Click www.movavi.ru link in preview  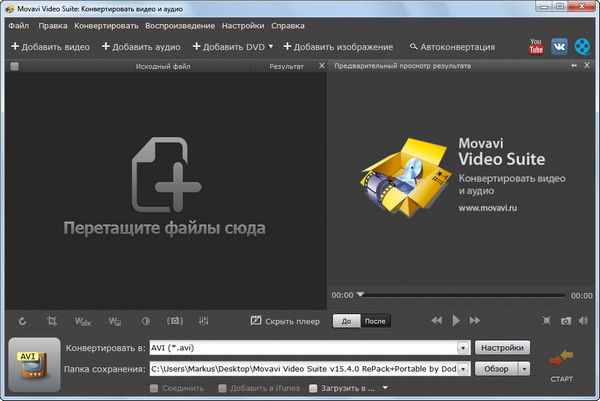point(488,208)
